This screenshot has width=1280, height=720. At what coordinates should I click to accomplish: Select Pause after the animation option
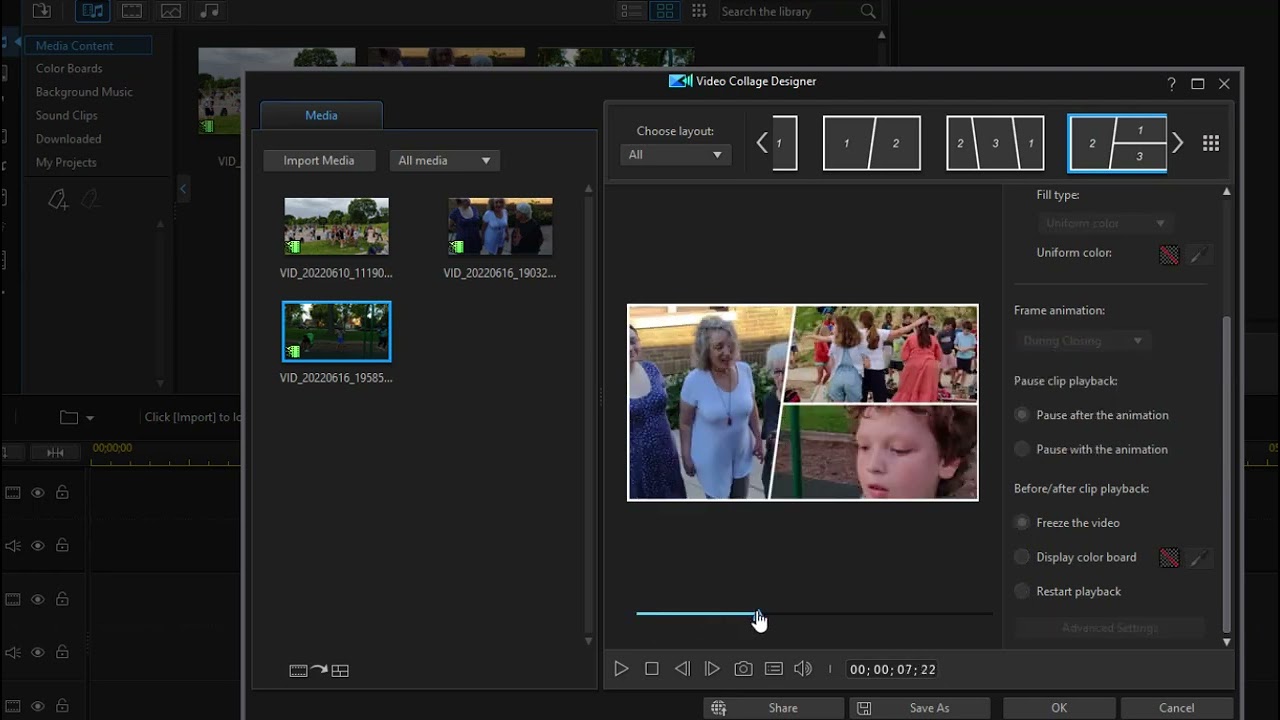(1092, 415)
